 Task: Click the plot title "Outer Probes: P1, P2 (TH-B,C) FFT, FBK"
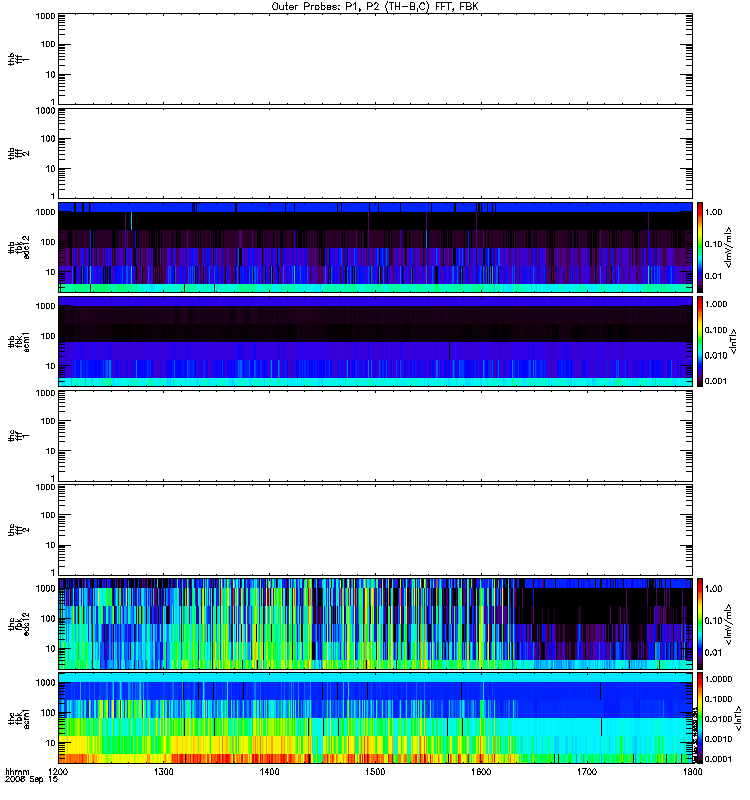[x=375, y=7]
